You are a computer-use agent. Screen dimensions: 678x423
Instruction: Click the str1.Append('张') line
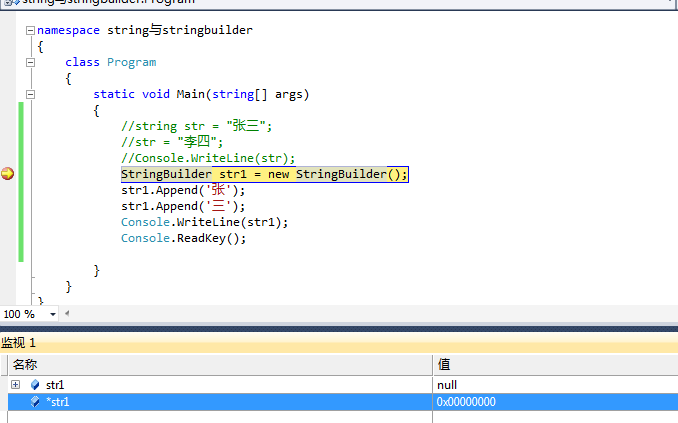tap(183, 190)
